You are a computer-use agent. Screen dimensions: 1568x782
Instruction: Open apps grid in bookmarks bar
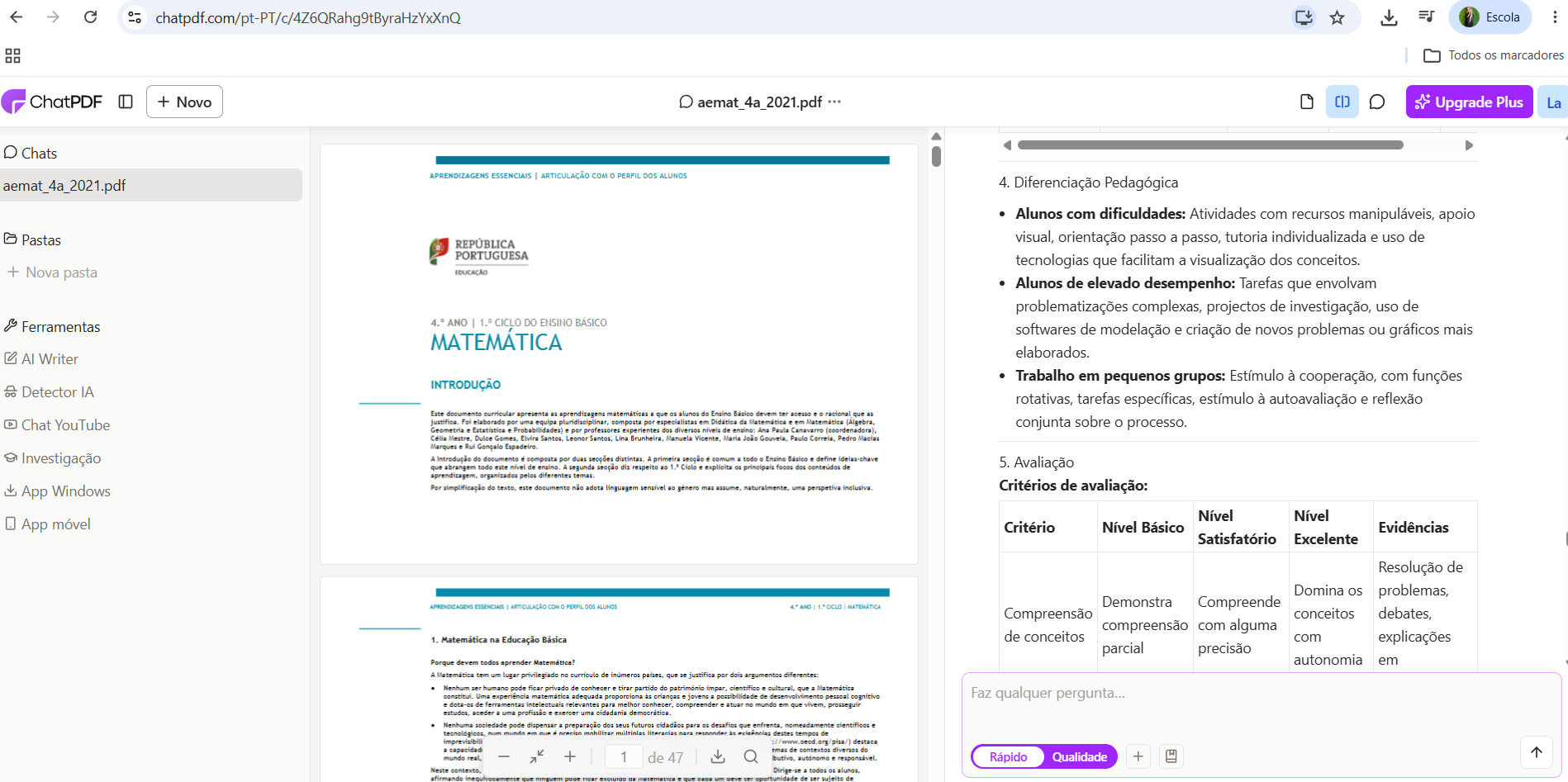(x=12, y=55)
